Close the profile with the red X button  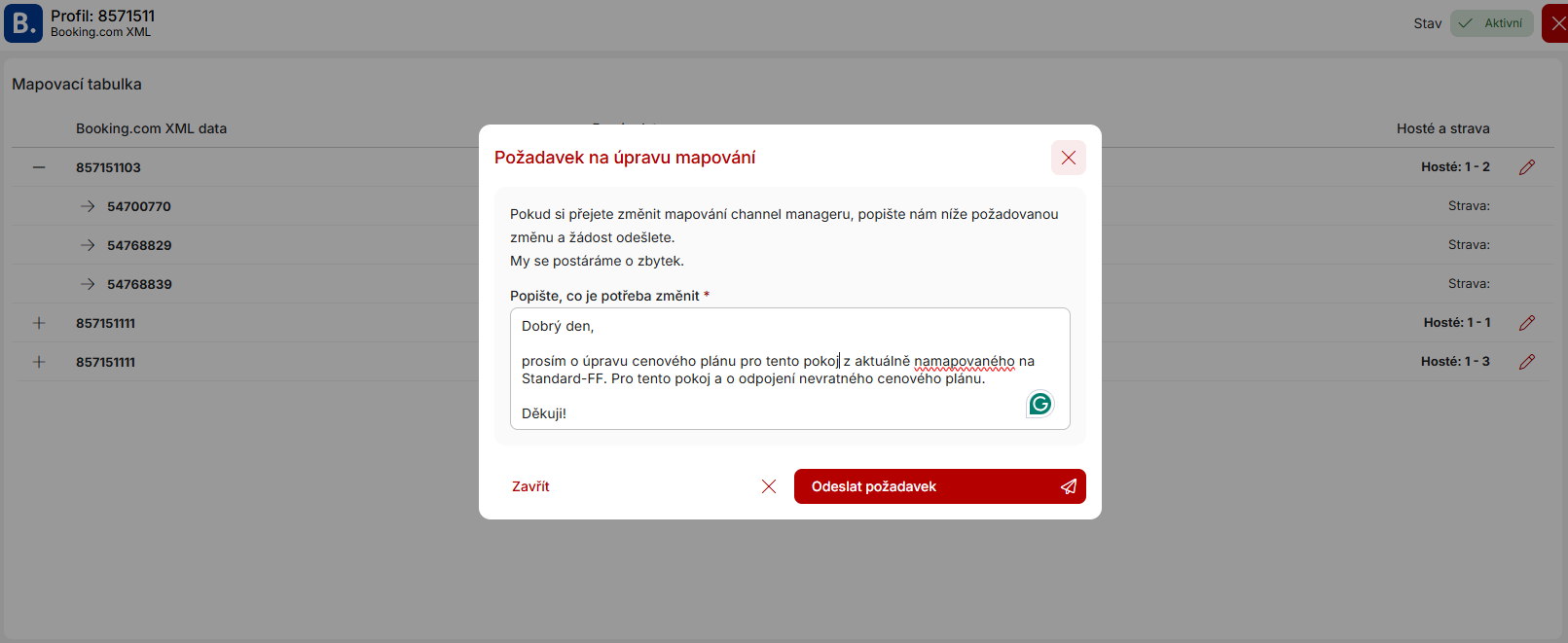[x=1557, y=23]
